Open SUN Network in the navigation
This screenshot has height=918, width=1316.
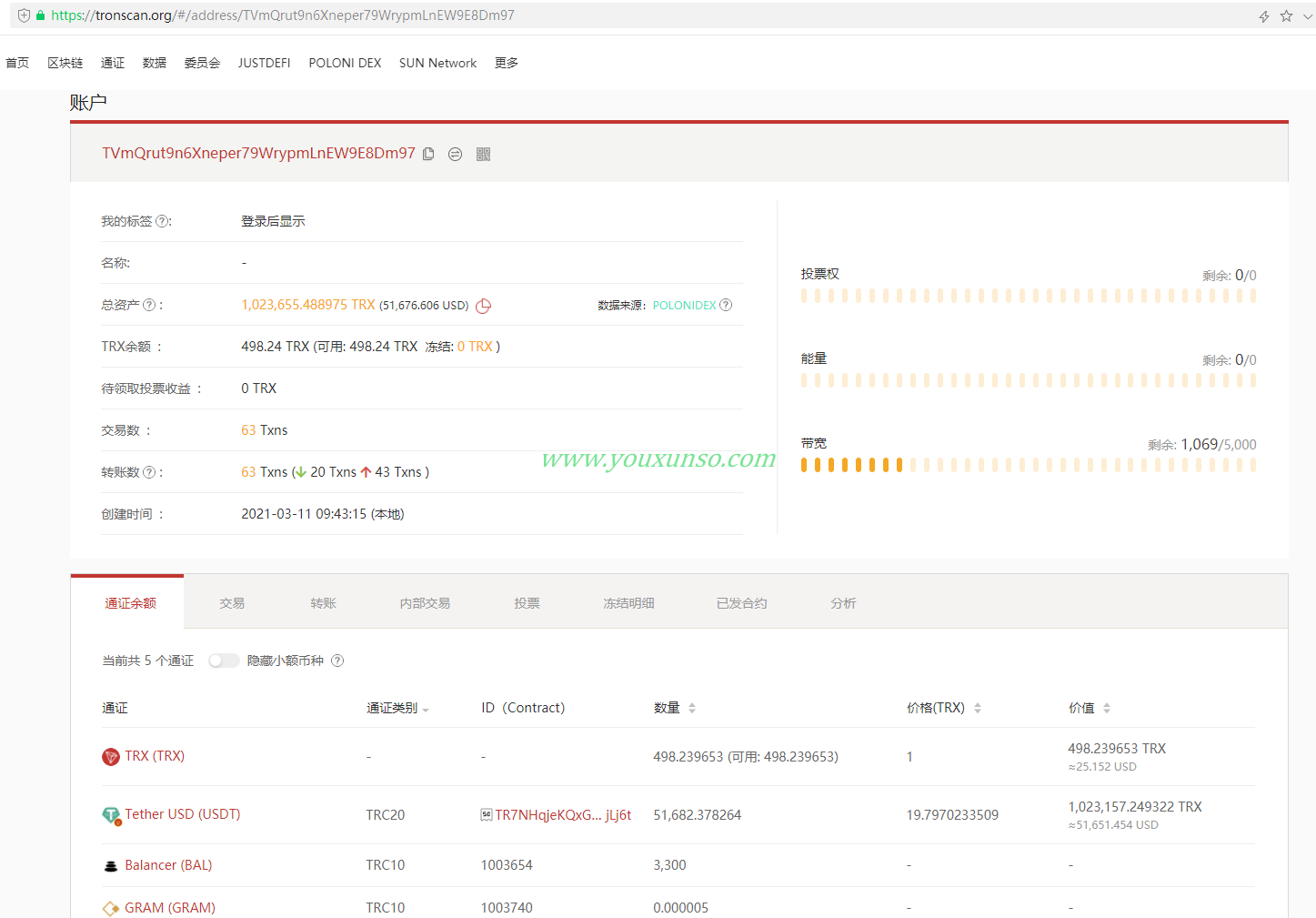tap(437, 63)
